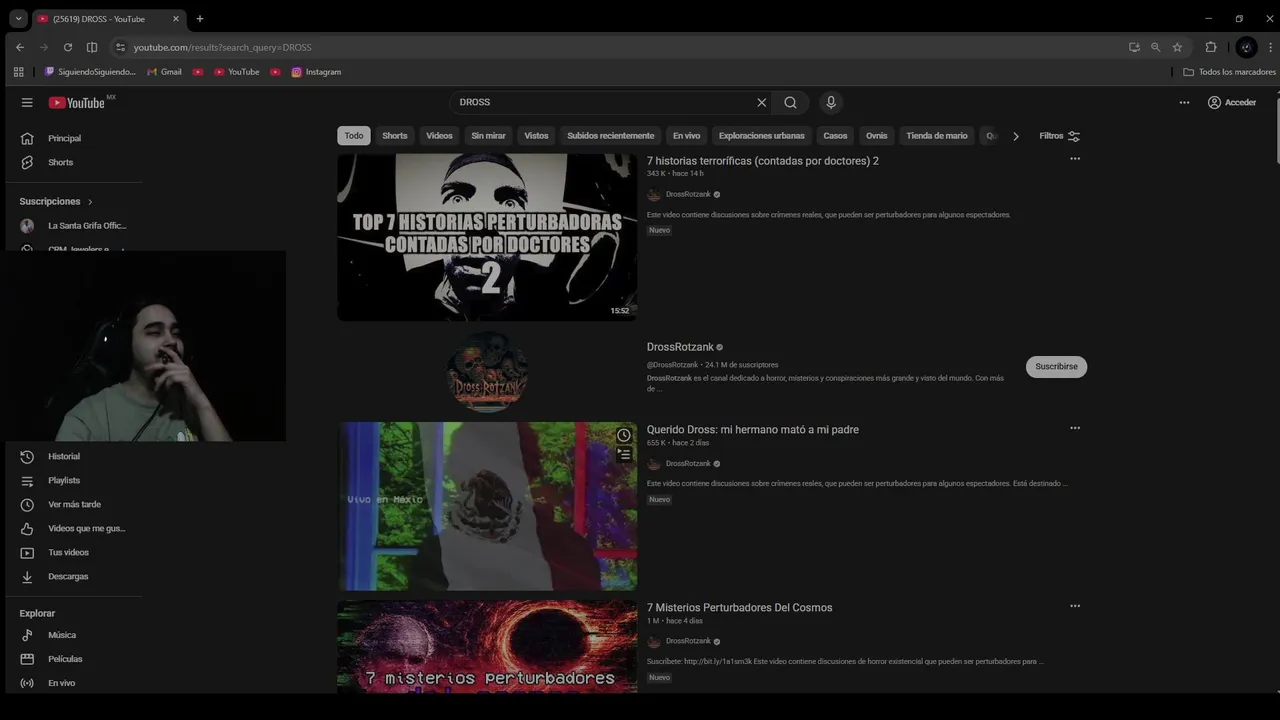Bookmark this page with star icon
Image resolution: width=1280 pixels, height=720 pixels.
[x=1177, y=47]
